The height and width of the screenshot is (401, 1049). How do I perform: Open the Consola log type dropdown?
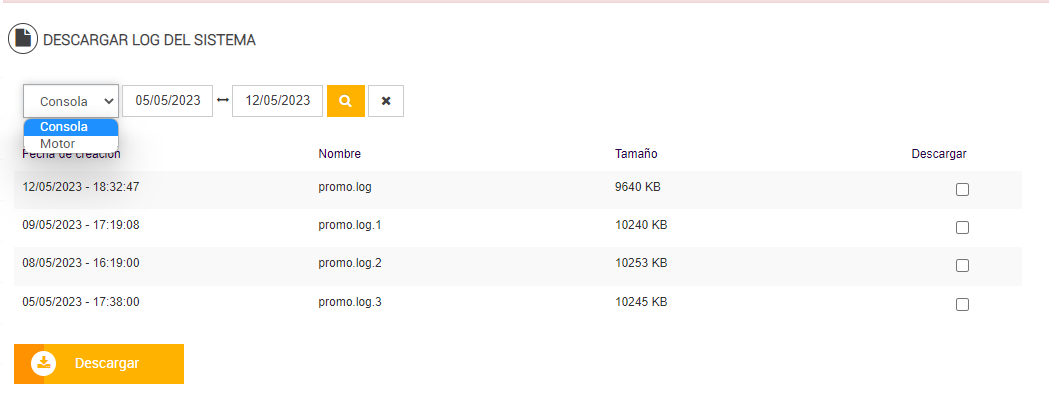coord(71,101)
